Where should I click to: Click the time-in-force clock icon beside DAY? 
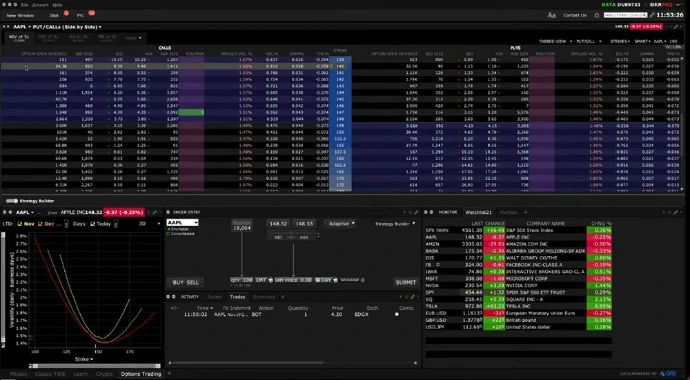pyautogui.click(x=318, y=280)
